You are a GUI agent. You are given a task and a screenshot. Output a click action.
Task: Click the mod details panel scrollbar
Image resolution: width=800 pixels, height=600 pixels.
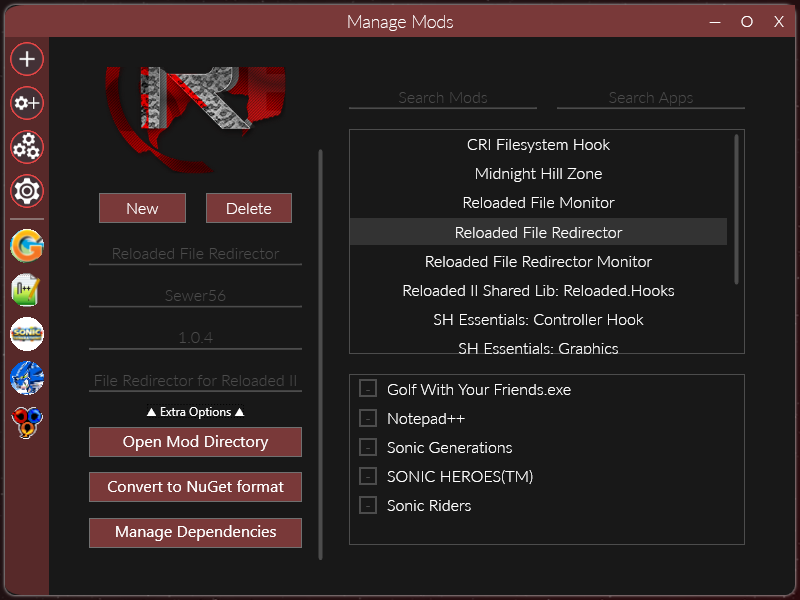tap(320, 355)
